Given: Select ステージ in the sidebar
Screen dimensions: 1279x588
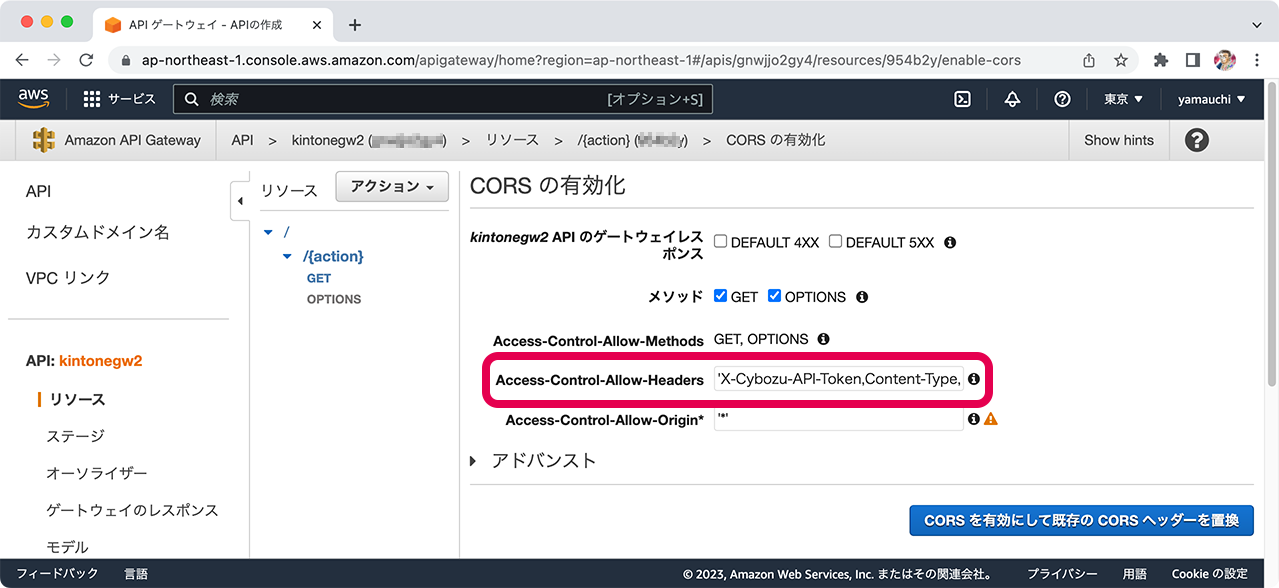Looking at the screenshot, I should tap(75, 436).
